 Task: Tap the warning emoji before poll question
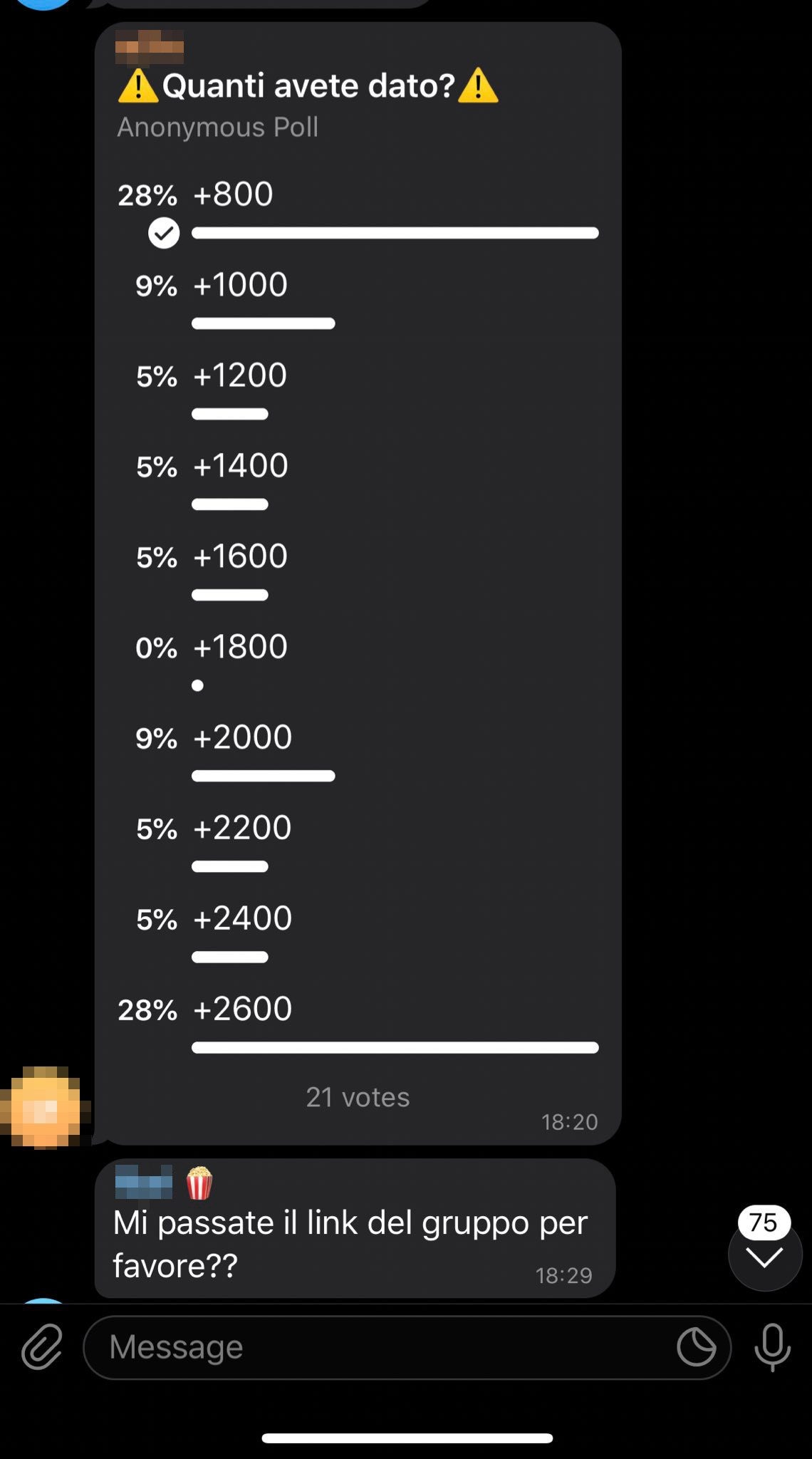pyautogui.click(x=137, y=86)
